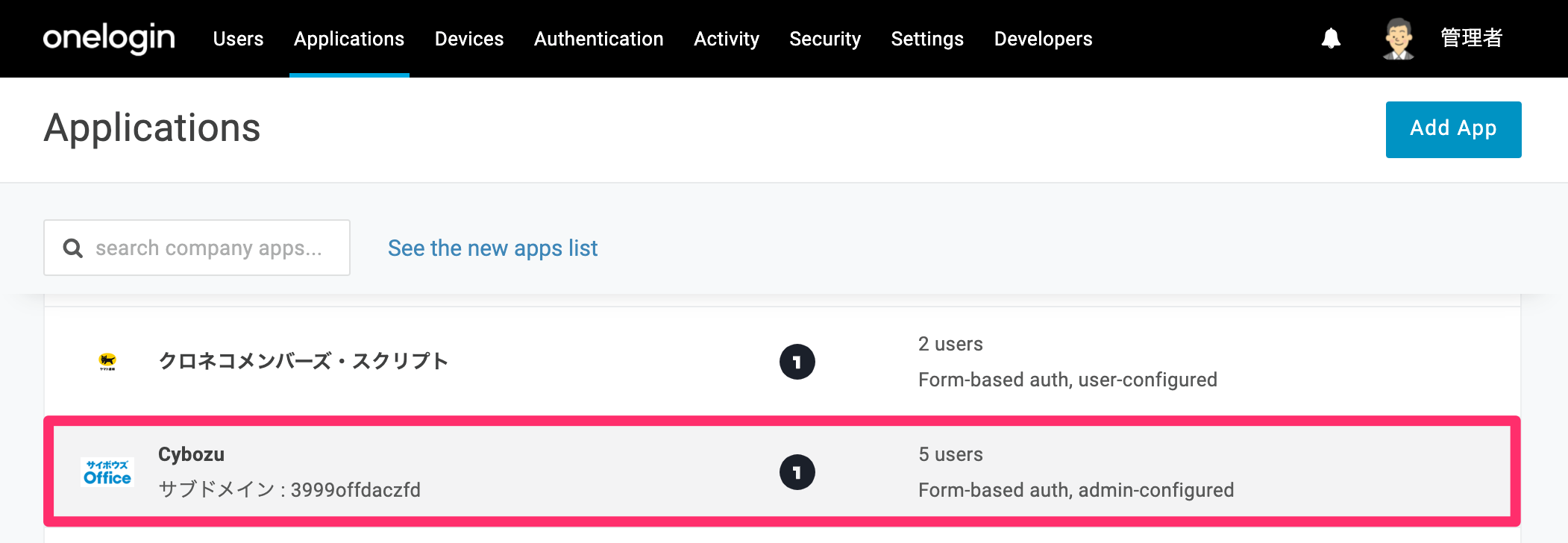Click the Add App button

click(x=1453, y=129)
